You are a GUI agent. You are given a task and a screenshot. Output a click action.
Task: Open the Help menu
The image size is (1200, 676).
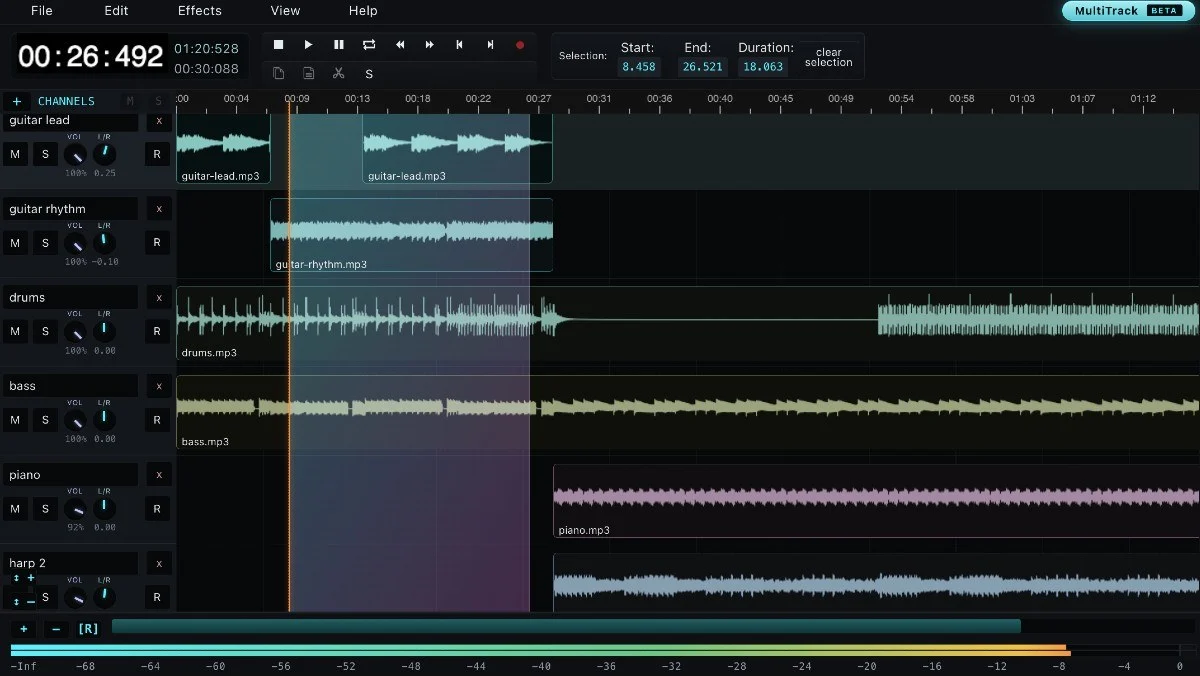(x=363, y=11)
